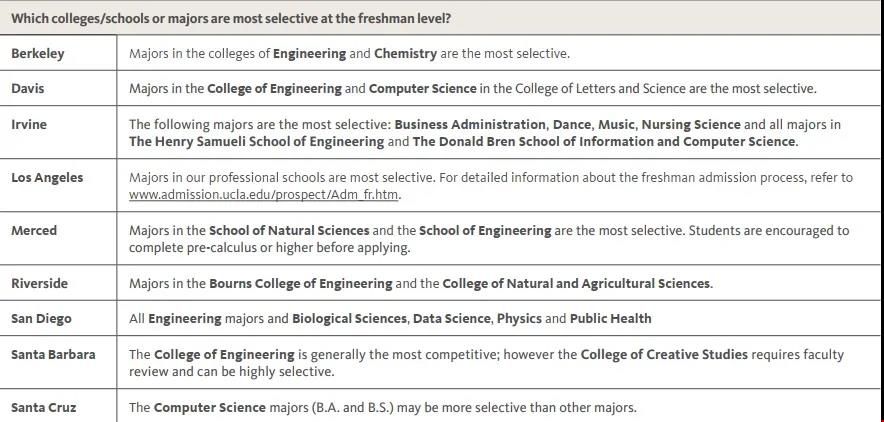The image size is (884, 422).
Task: Click the bold Data Science text in the San Diego row
Action: tap(452, 318)
